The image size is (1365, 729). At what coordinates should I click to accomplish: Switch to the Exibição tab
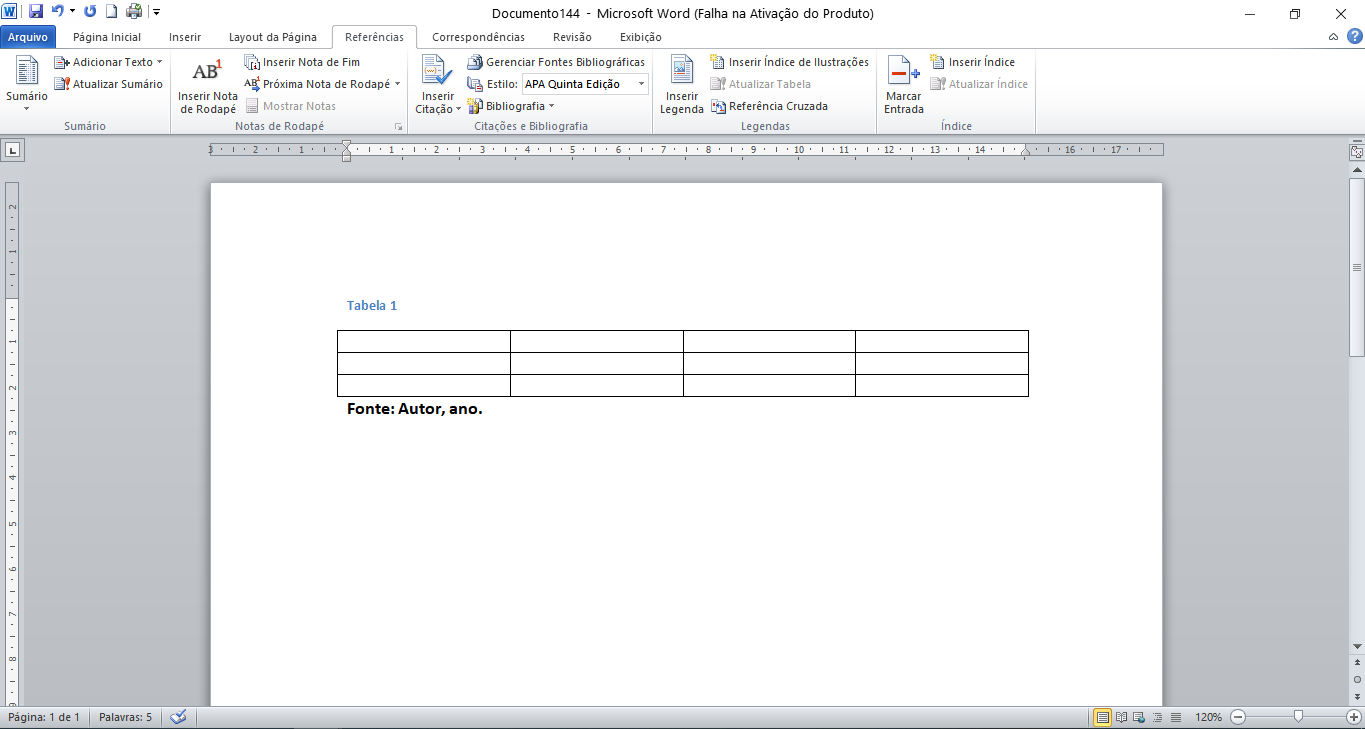[x=641, y=37]
